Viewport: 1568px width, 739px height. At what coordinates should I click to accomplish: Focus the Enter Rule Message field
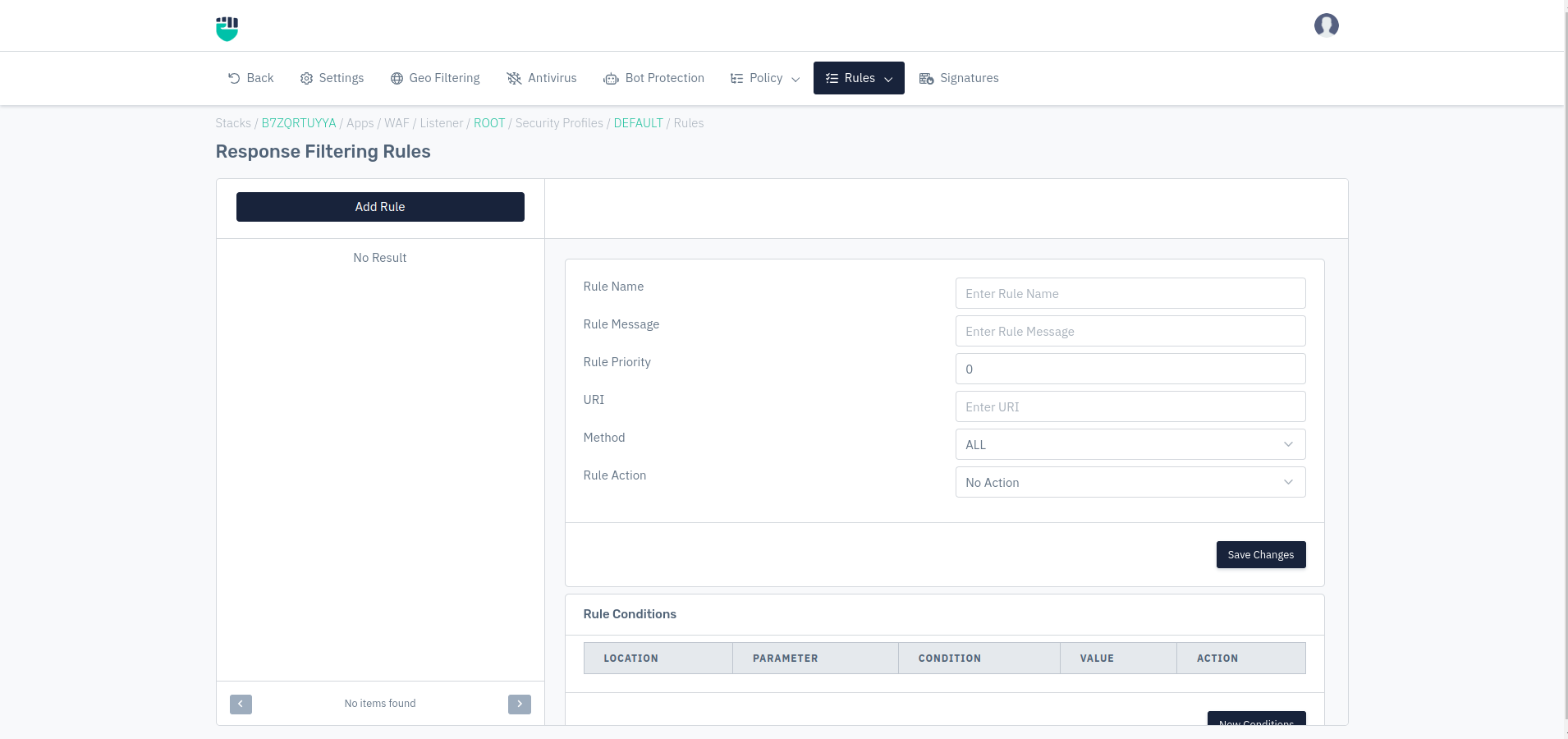[1130, 331]
